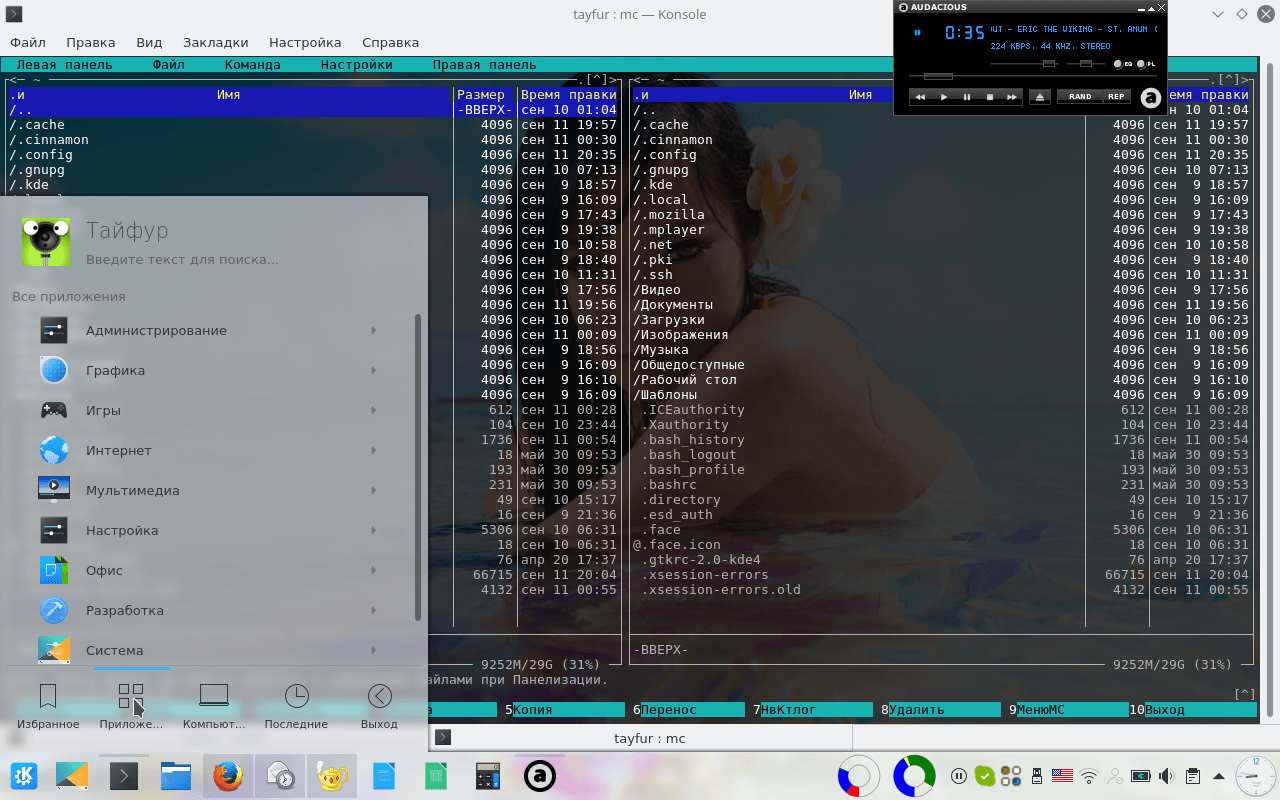Click the Удалить function key button
Viewport: 1280px width, 800px height.
click(916, 710)
